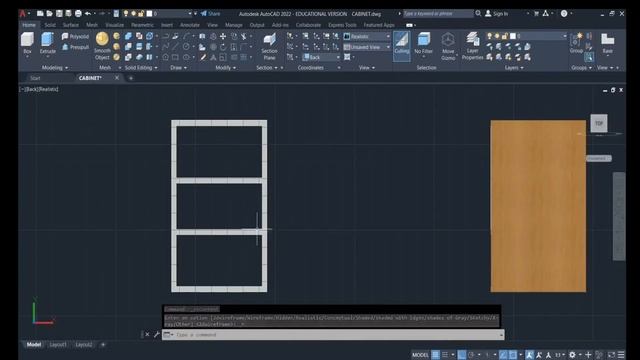
Task: Open the Unsaved View dropdown
Action: [x=367, y=47]
